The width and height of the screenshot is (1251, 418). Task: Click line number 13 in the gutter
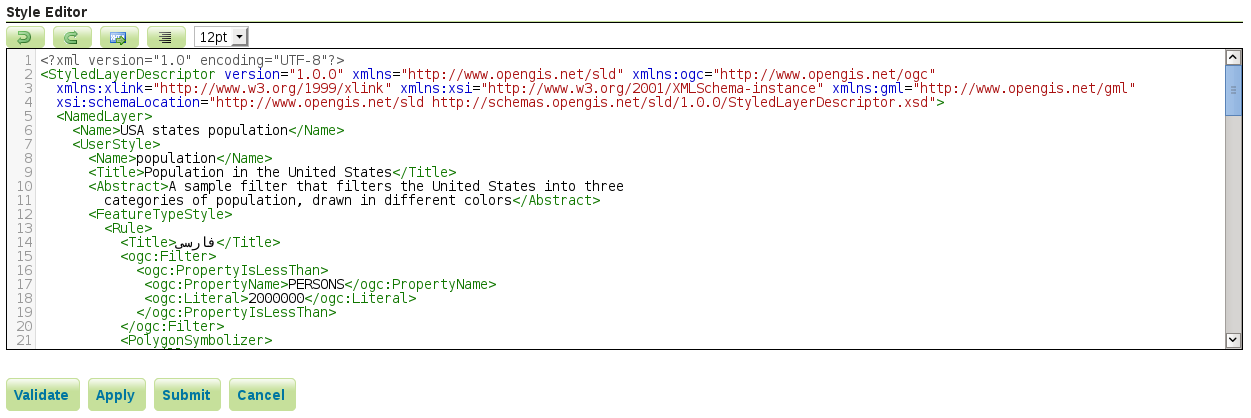26,228
